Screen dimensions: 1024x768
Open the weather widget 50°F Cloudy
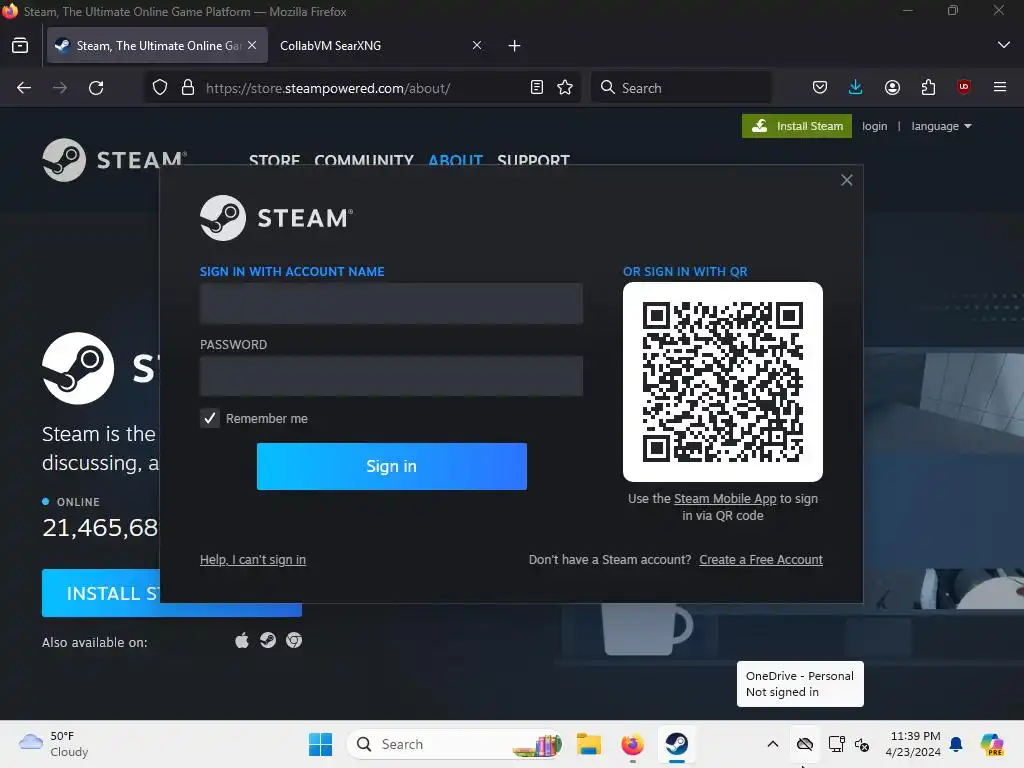(x=52, y=744)
